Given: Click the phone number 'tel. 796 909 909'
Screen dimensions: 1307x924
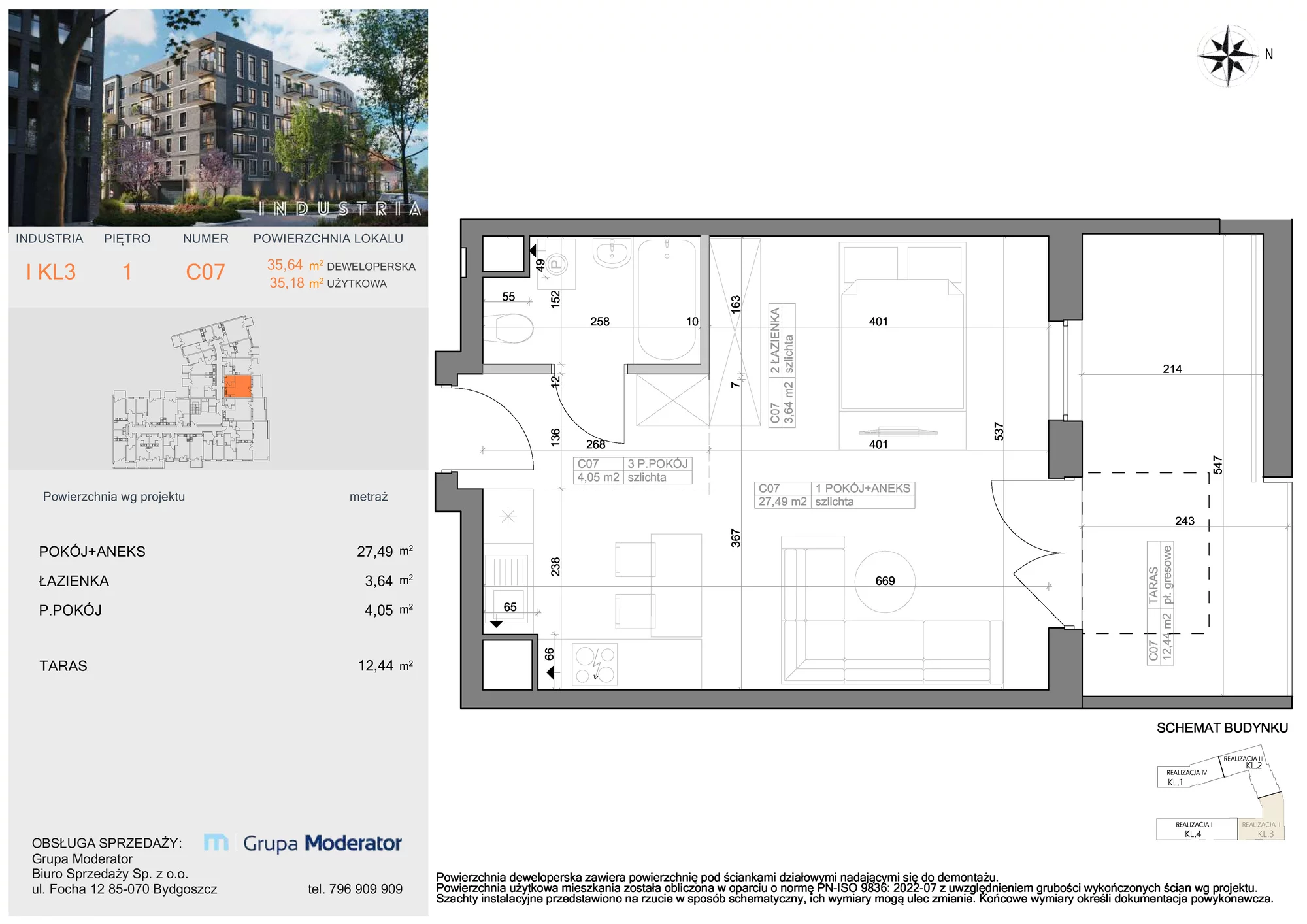Looking at the screenshot, I should tap(355, 889).
